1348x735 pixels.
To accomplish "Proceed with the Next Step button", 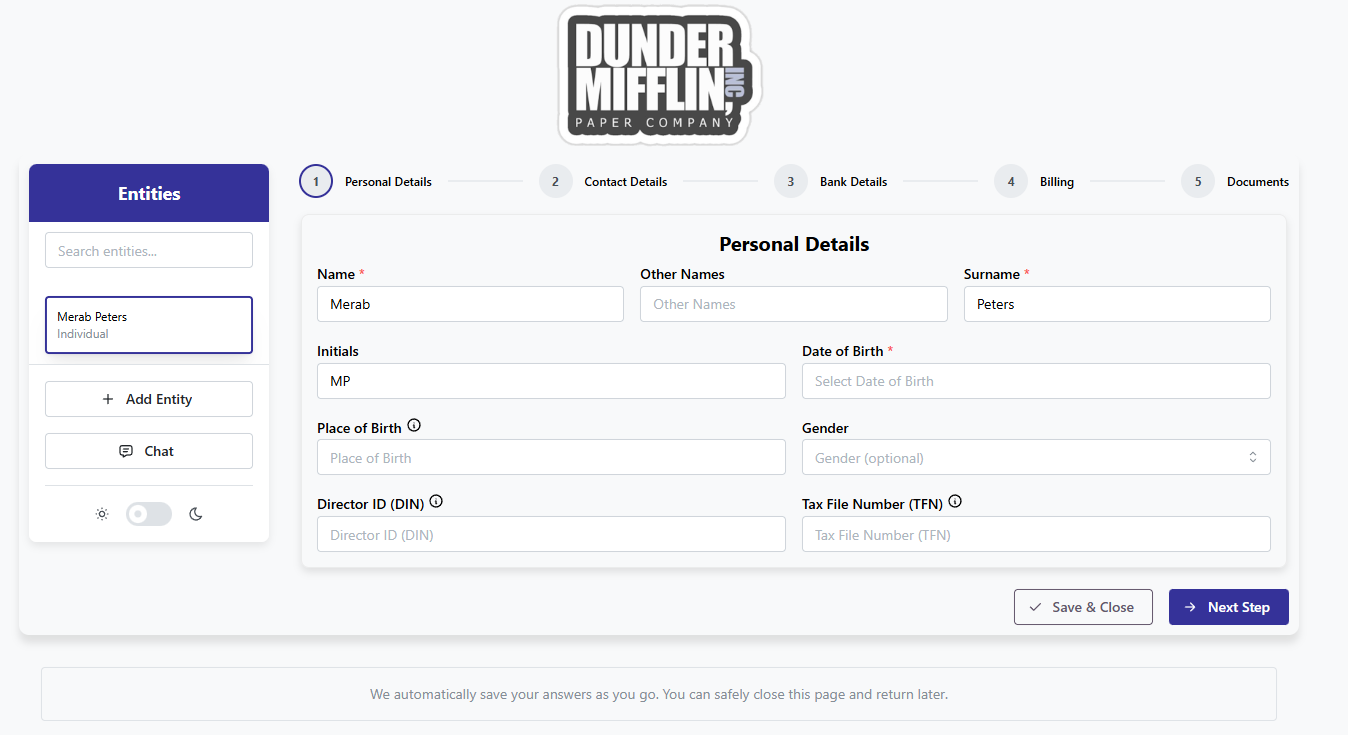I will [1229, 607].
